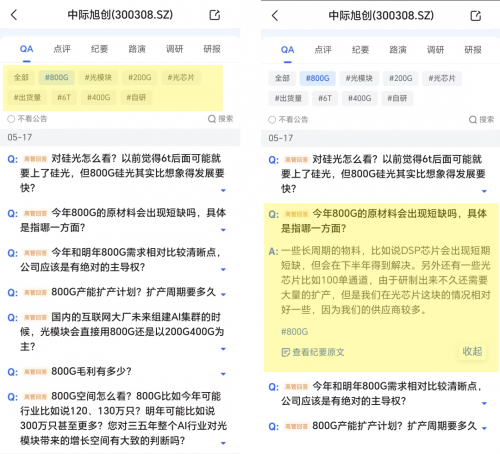Viewport: 500px width, 454px height.
Task: Go back using left screen's back arrow
Action: point(14,15)
